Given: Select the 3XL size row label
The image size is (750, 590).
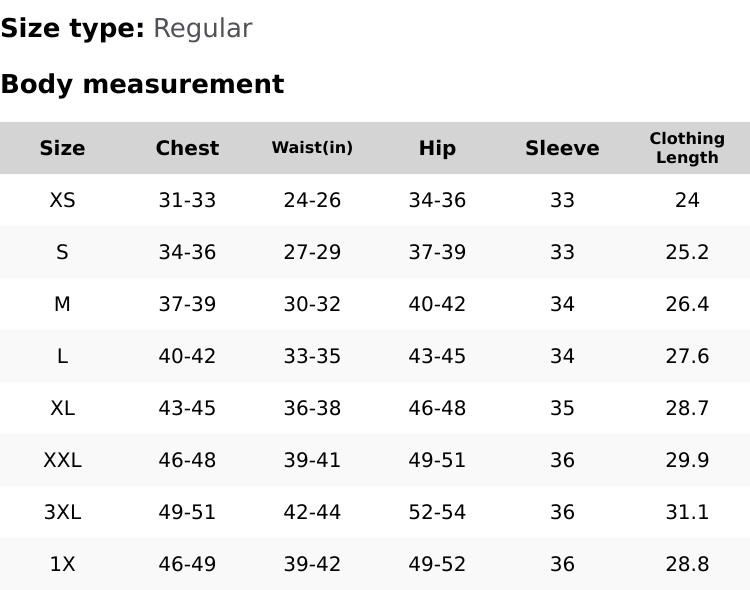Looking at the screenshot, I should tap(62, 512).
